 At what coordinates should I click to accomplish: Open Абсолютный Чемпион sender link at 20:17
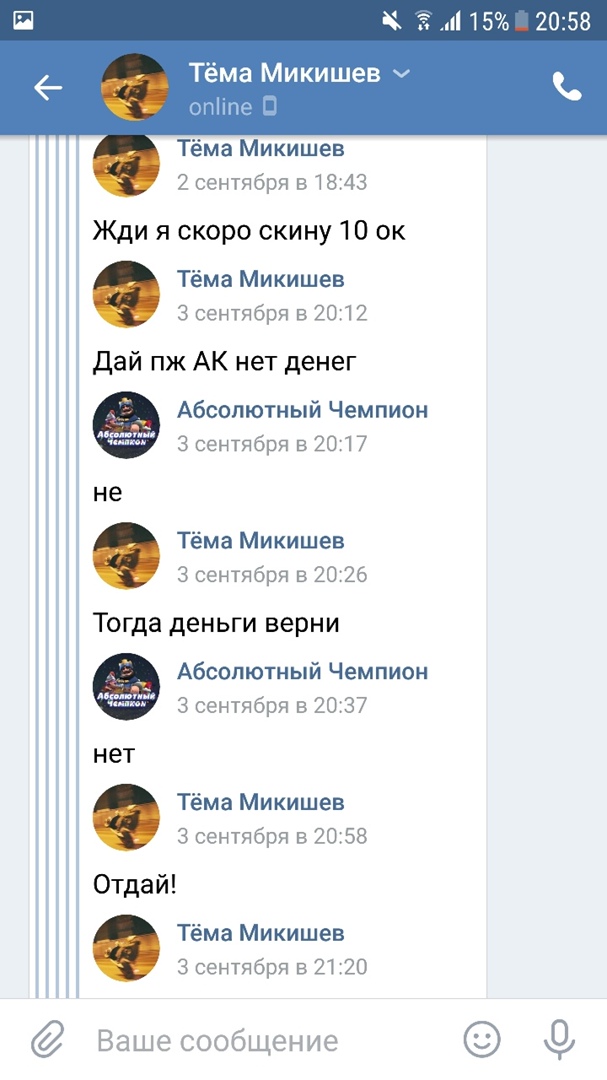click(x=302, y=410)
